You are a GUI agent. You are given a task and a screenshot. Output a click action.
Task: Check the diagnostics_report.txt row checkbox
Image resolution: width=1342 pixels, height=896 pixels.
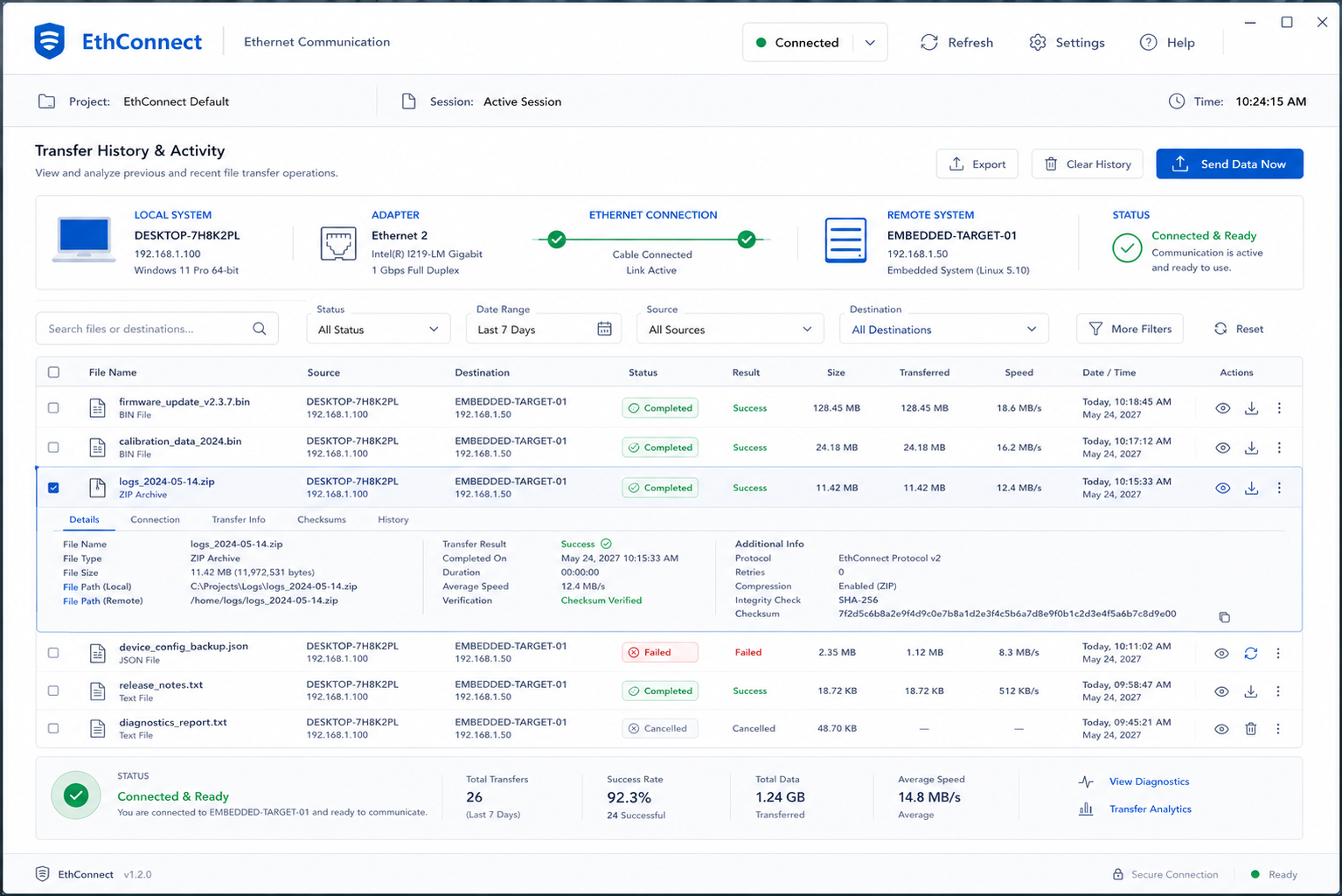(x=53, y=728)
